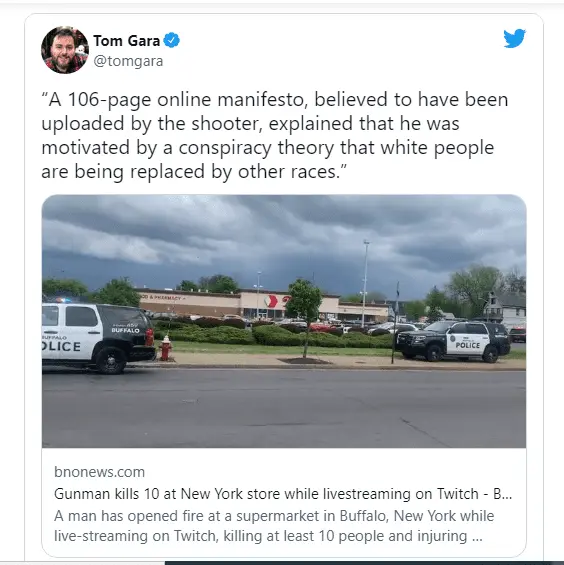This screenshot has width=564, height=565.
Task: Click the article description about Buffalo supermarket
Action: click(274, 525)
